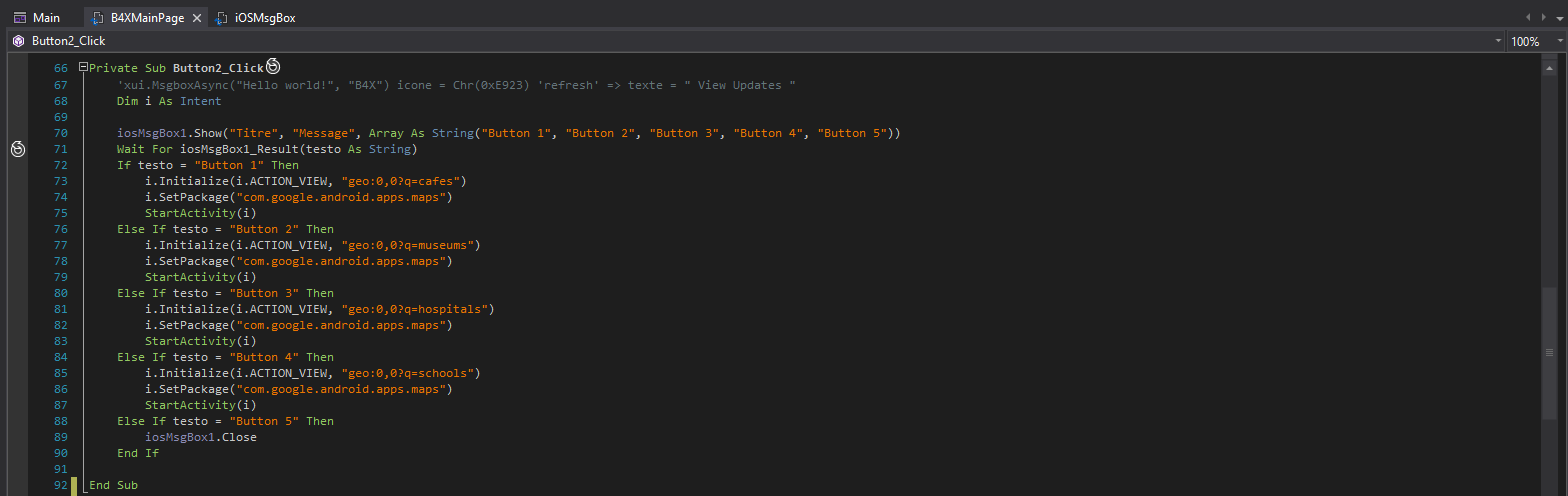Click the resumable sub icon after Button2_Click
Viewport: 1568px width, 496px height.
pyautogui.click(x=272, y=67)
